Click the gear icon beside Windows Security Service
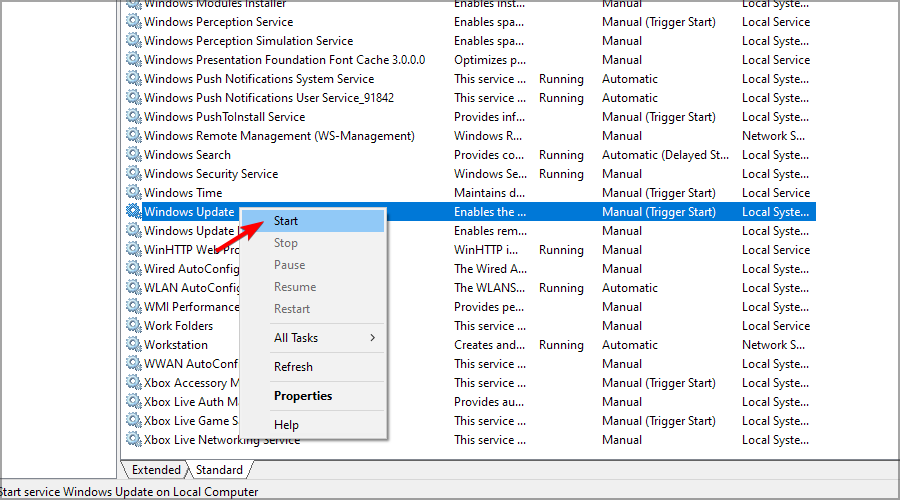Image resolution: width=900 pixels, height=500 pixels. coord(134,173)
